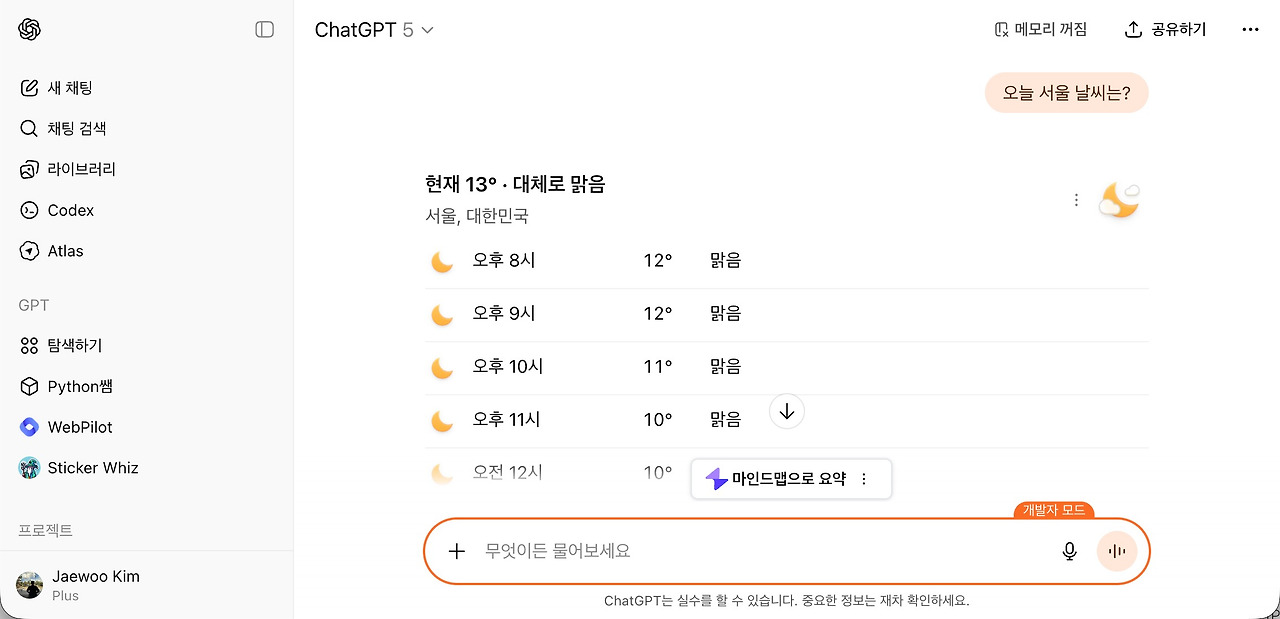Toggle the 메모리 꺼짐 memory setting

tap(1041, 30)
